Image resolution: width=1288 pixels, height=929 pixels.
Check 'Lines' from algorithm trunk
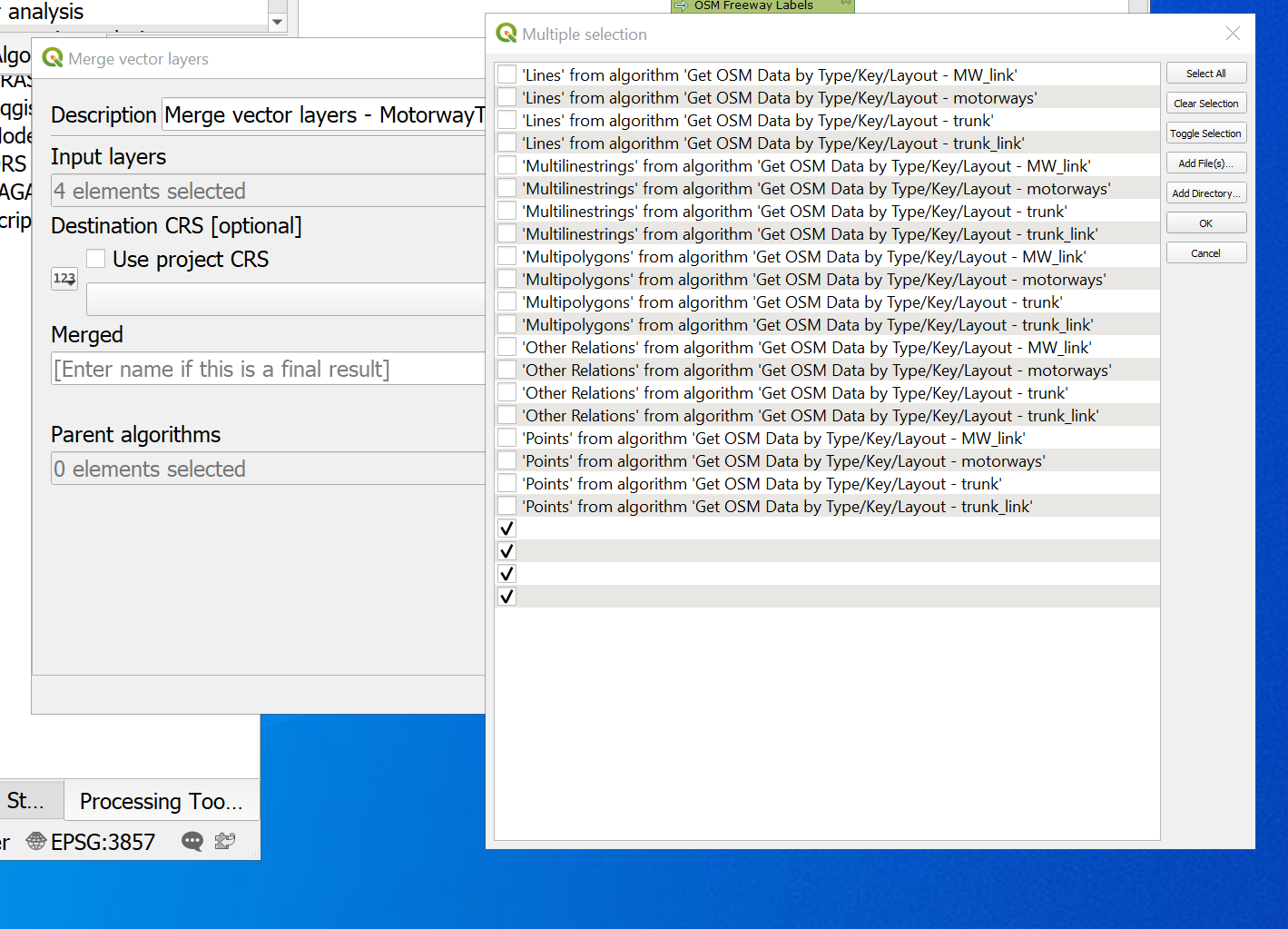[506, 119]
